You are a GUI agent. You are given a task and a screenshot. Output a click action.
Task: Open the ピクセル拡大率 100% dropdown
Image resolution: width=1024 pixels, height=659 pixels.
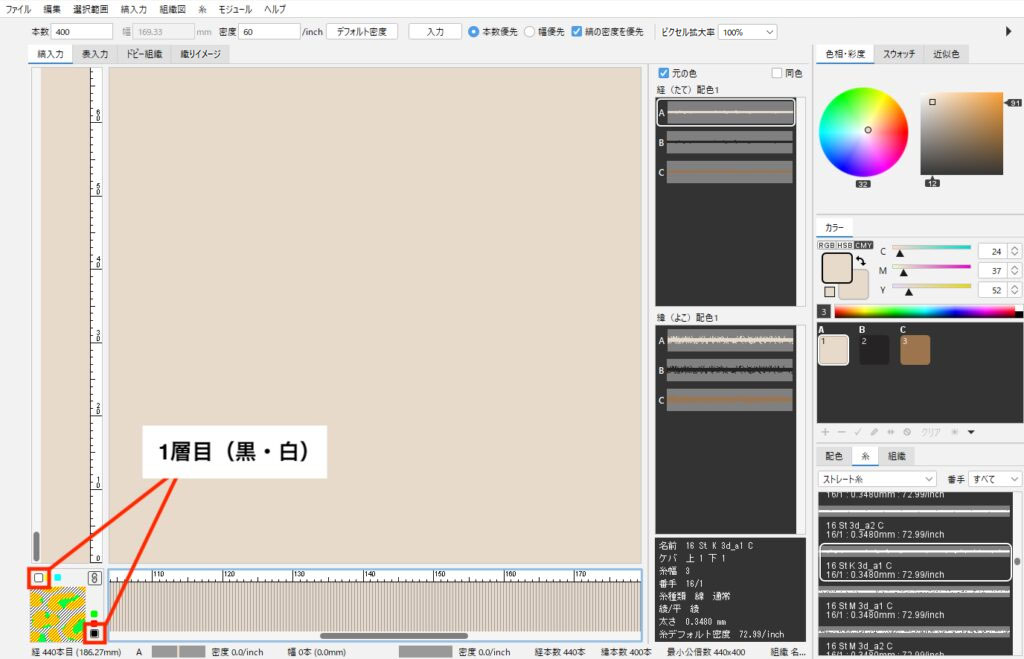point(747,32)
